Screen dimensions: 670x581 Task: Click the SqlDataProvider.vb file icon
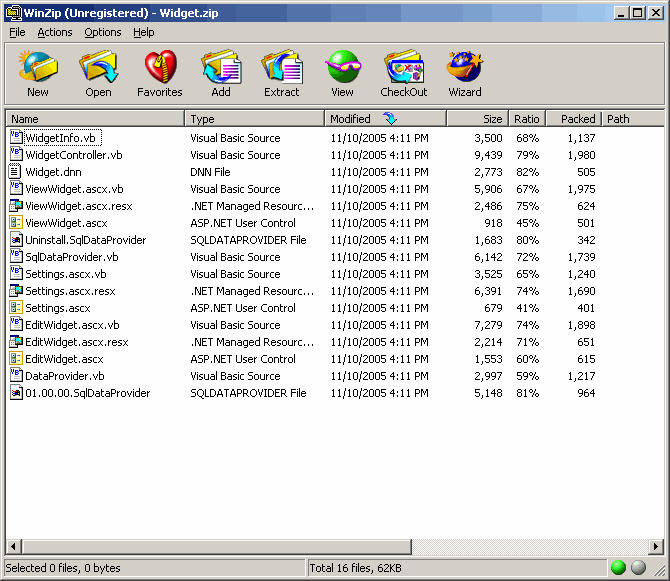pos(16,256)
